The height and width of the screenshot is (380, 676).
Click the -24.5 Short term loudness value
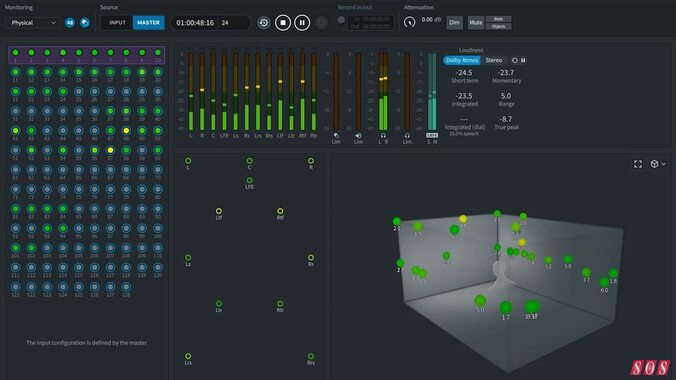(x=464, y=72)
